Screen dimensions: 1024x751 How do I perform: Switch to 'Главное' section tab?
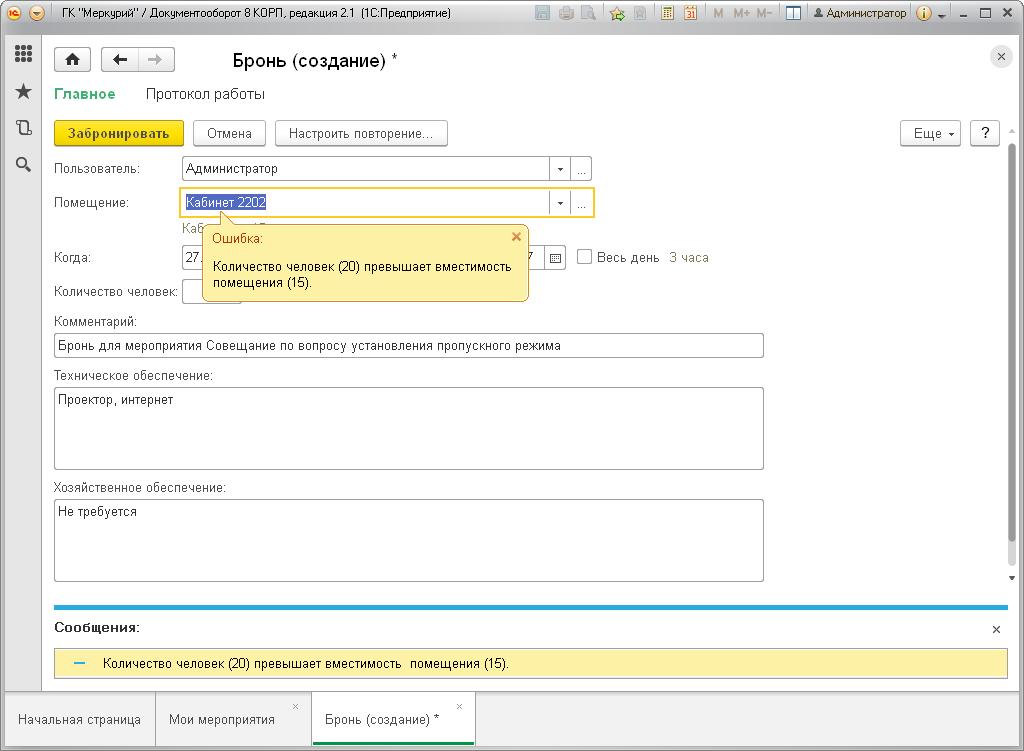[x=85, y=94]
